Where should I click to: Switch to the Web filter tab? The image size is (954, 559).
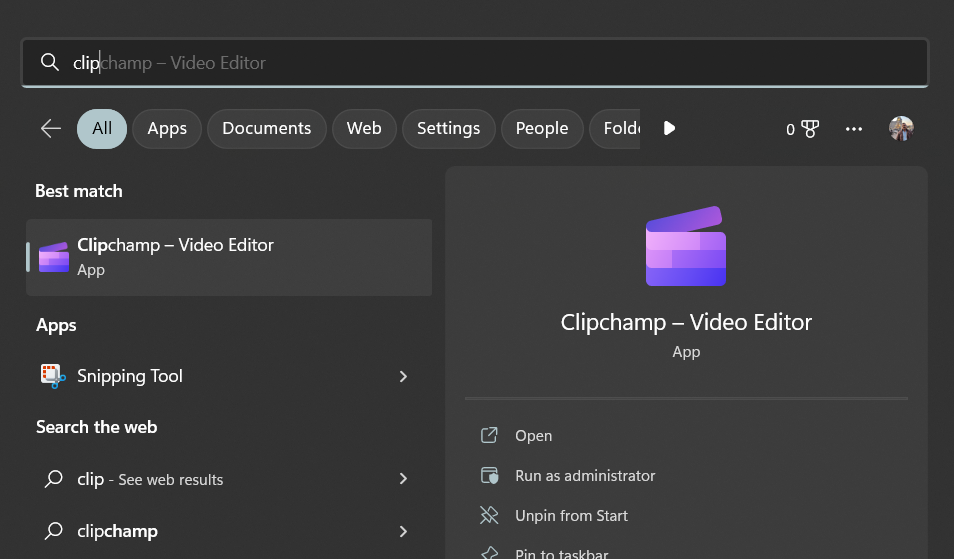pos(364,128)
